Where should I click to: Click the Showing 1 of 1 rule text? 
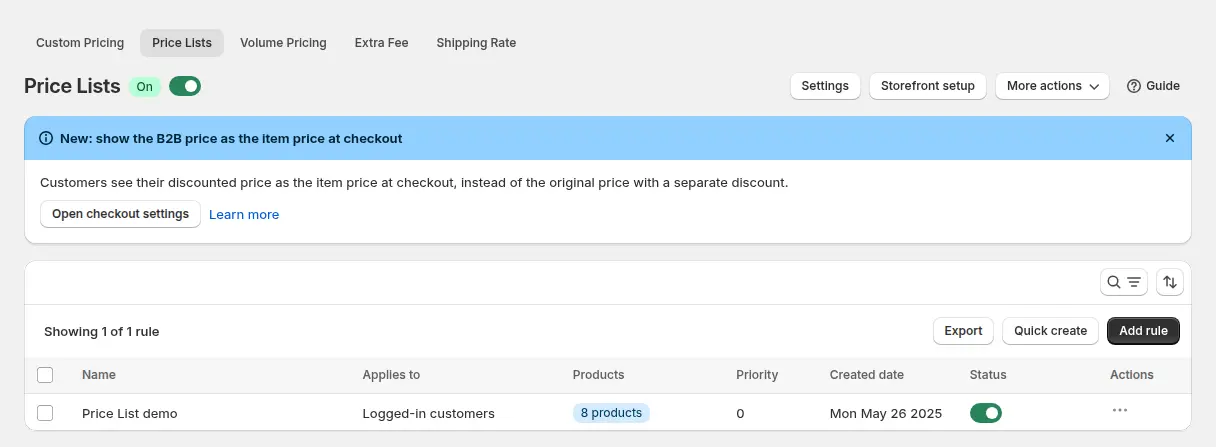coord(102,331)
